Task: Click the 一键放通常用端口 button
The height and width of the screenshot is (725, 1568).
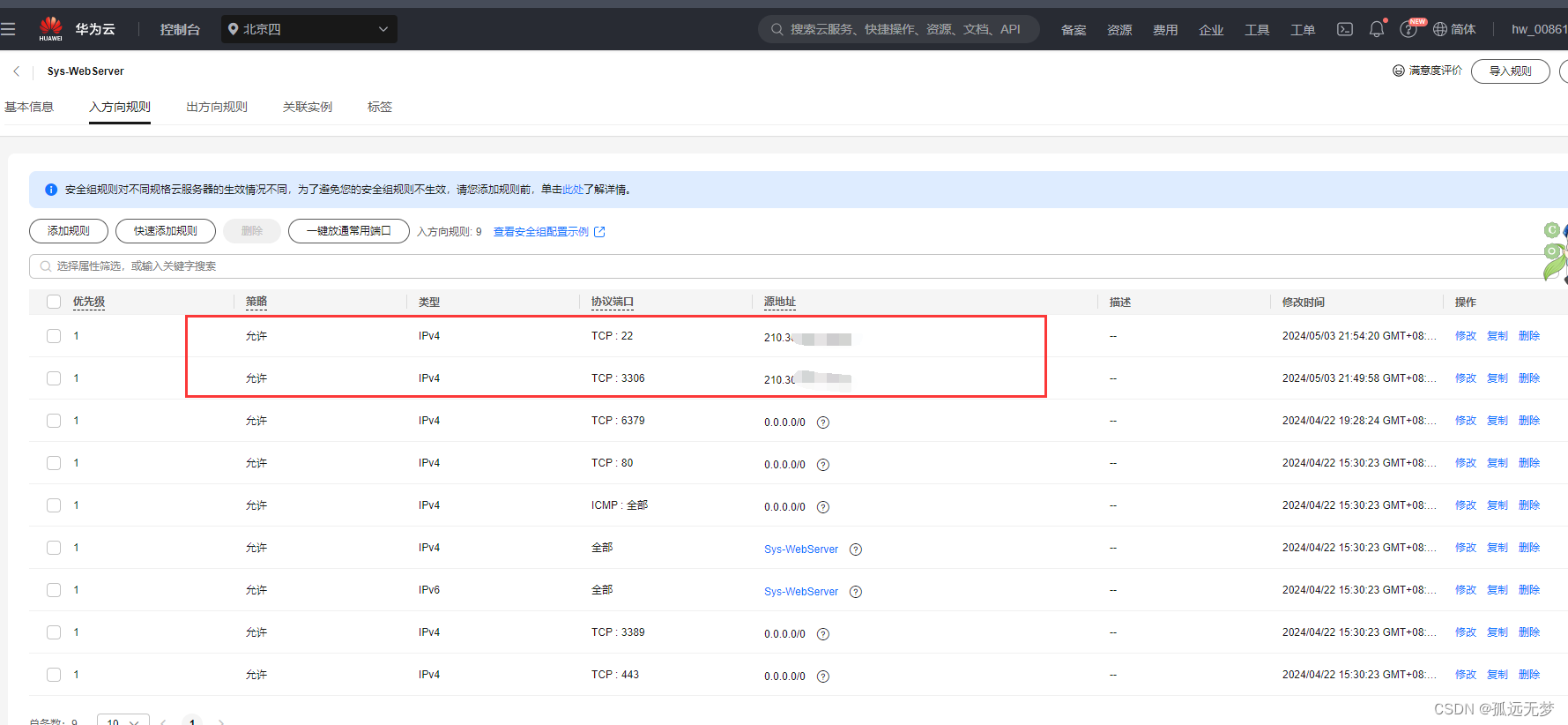Action: [x=349, y=231]
